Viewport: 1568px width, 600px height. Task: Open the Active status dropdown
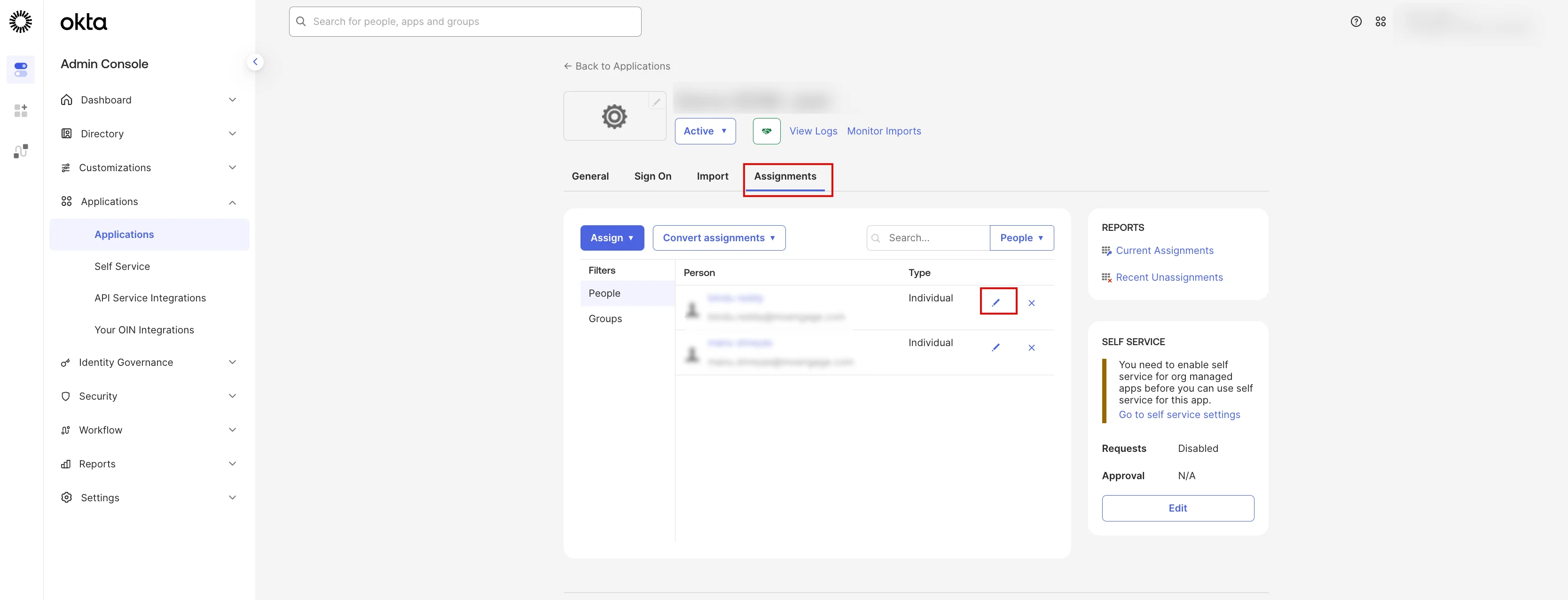705,131
